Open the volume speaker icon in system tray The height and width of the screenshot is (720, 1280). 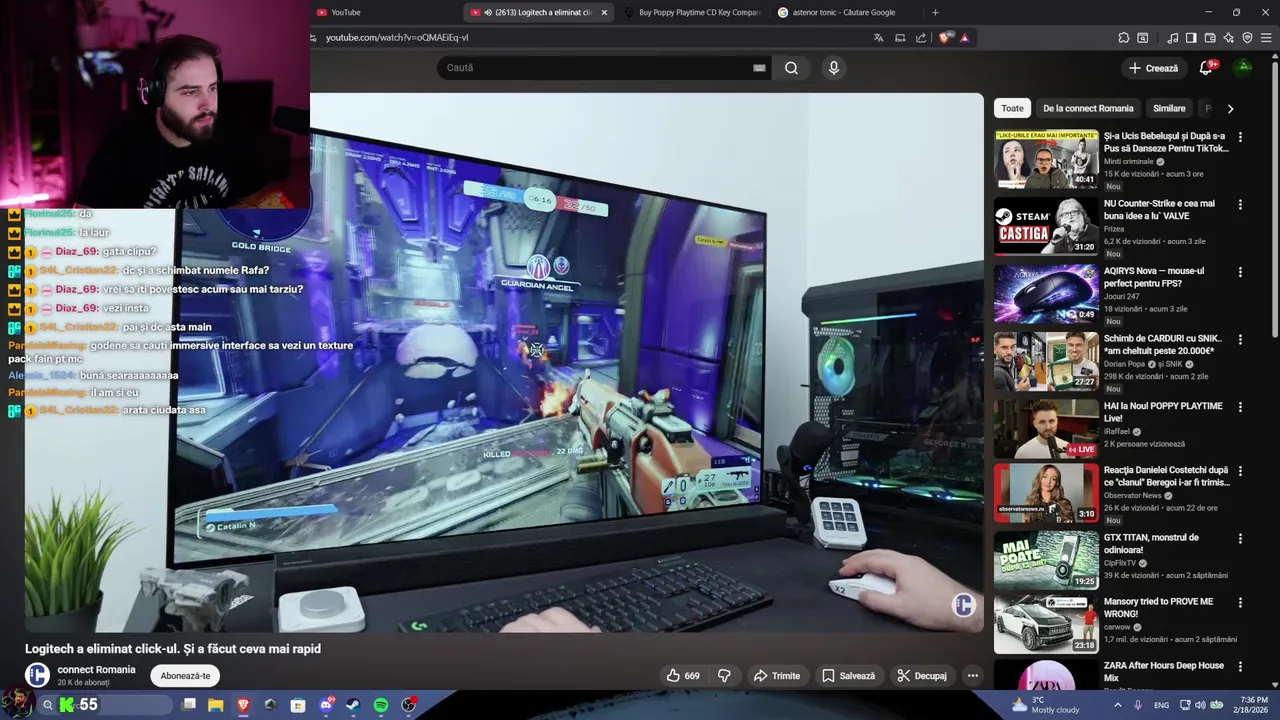pyautogui.click(x=1200, y=705)
